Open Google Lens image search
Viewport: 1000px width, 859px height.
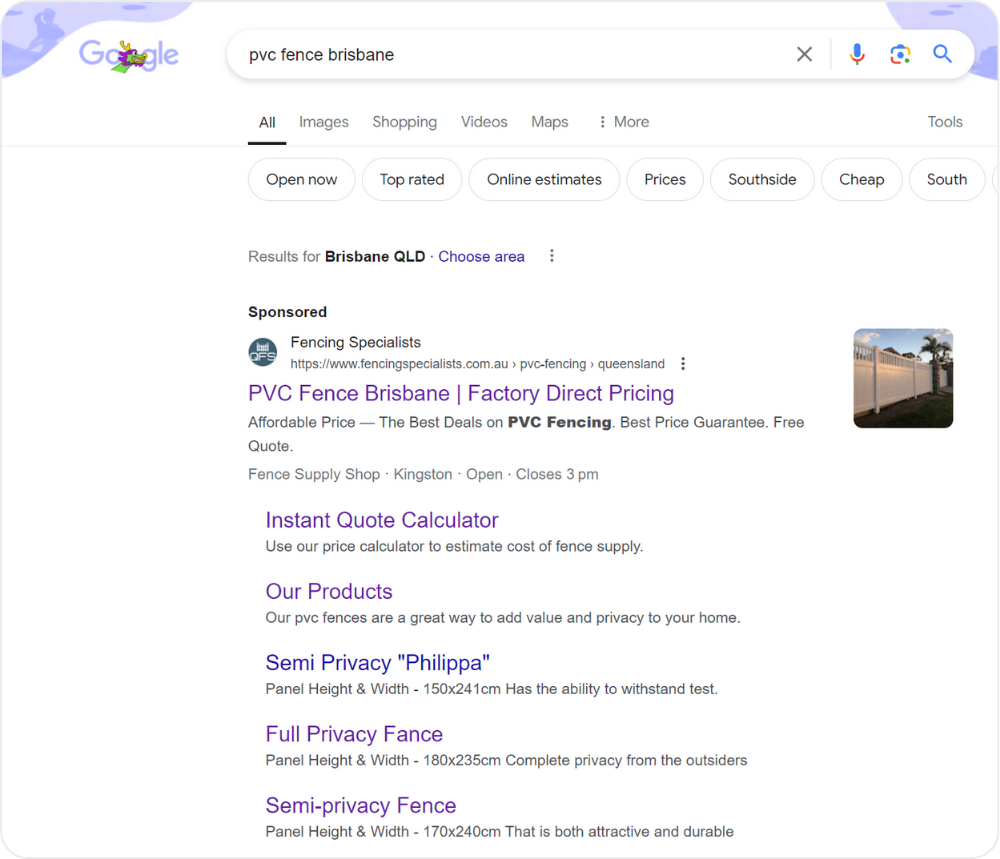[900, 54]
